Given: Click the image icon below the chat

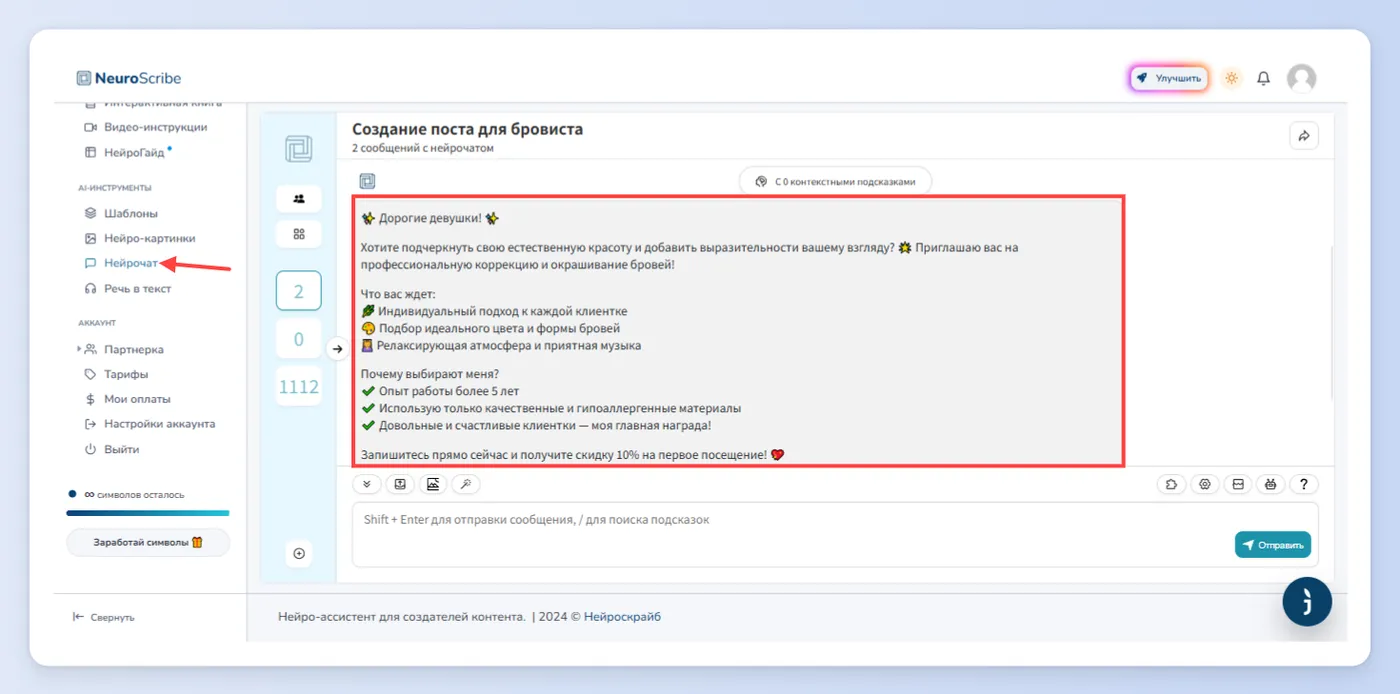Looking at the screenshot, I should coord(433,484).
